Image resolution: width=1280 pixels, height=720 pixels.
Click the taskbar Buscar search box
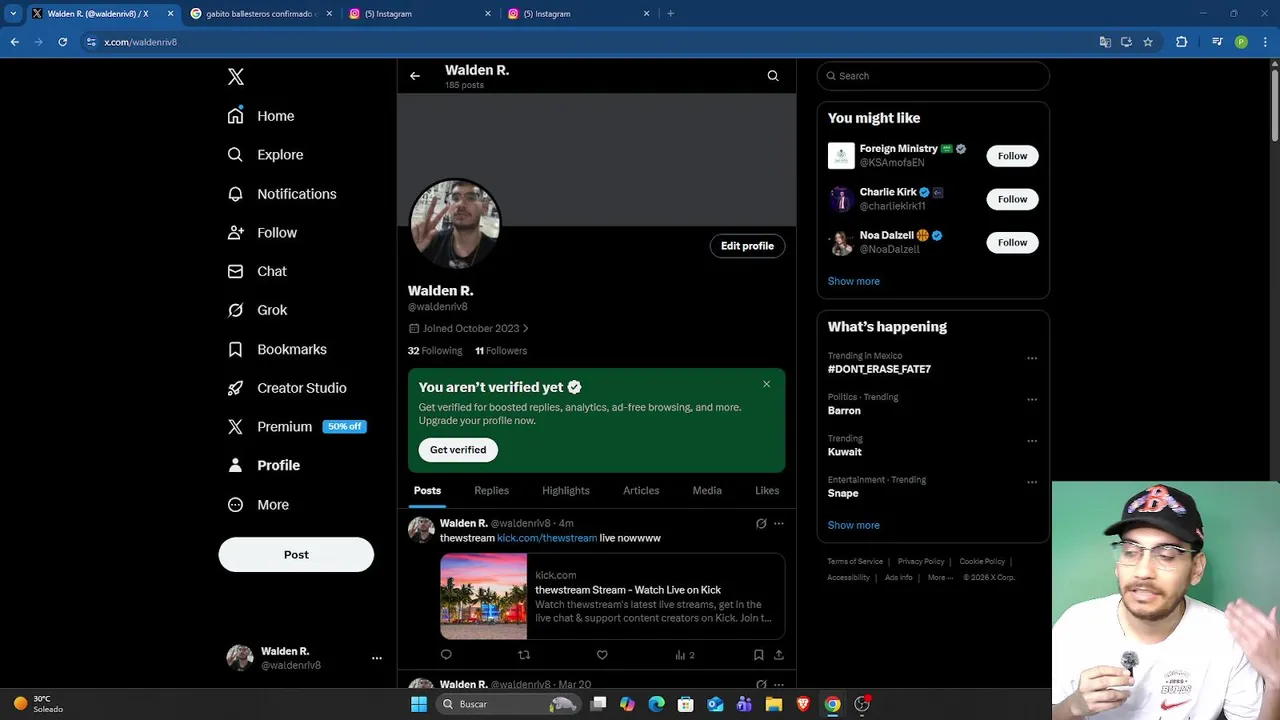508,704
